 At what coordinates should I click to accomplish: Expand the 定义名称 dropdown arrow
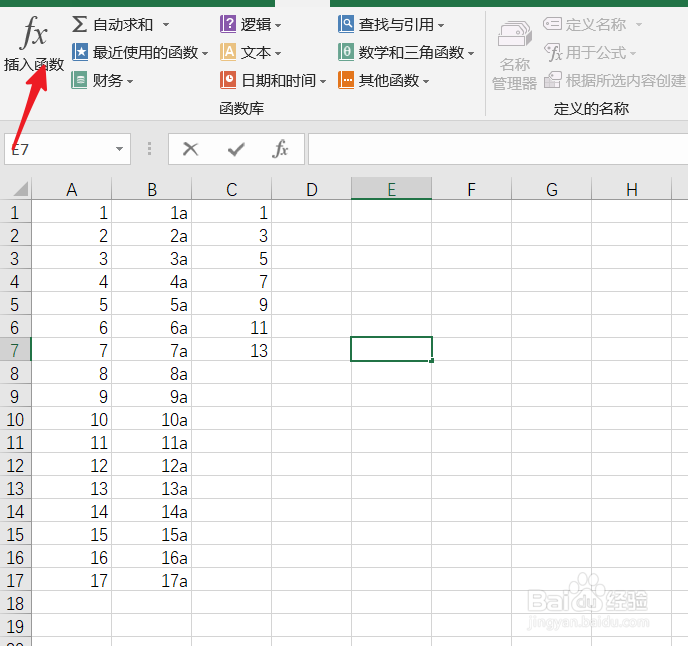tap(639, 25)
